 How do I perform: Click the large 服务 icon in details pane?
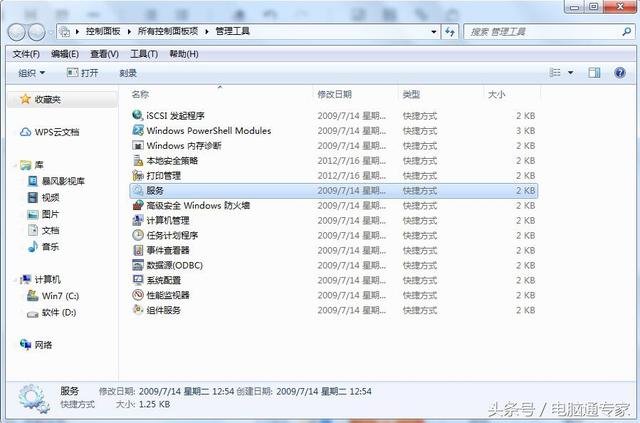click(33, 398)
